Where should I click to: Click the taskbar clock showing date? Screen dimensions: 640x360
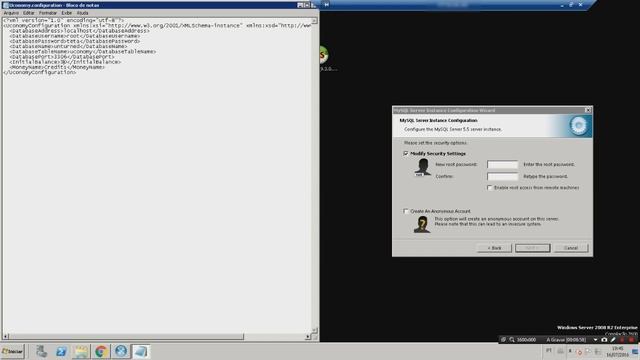(x=617, y=352)
